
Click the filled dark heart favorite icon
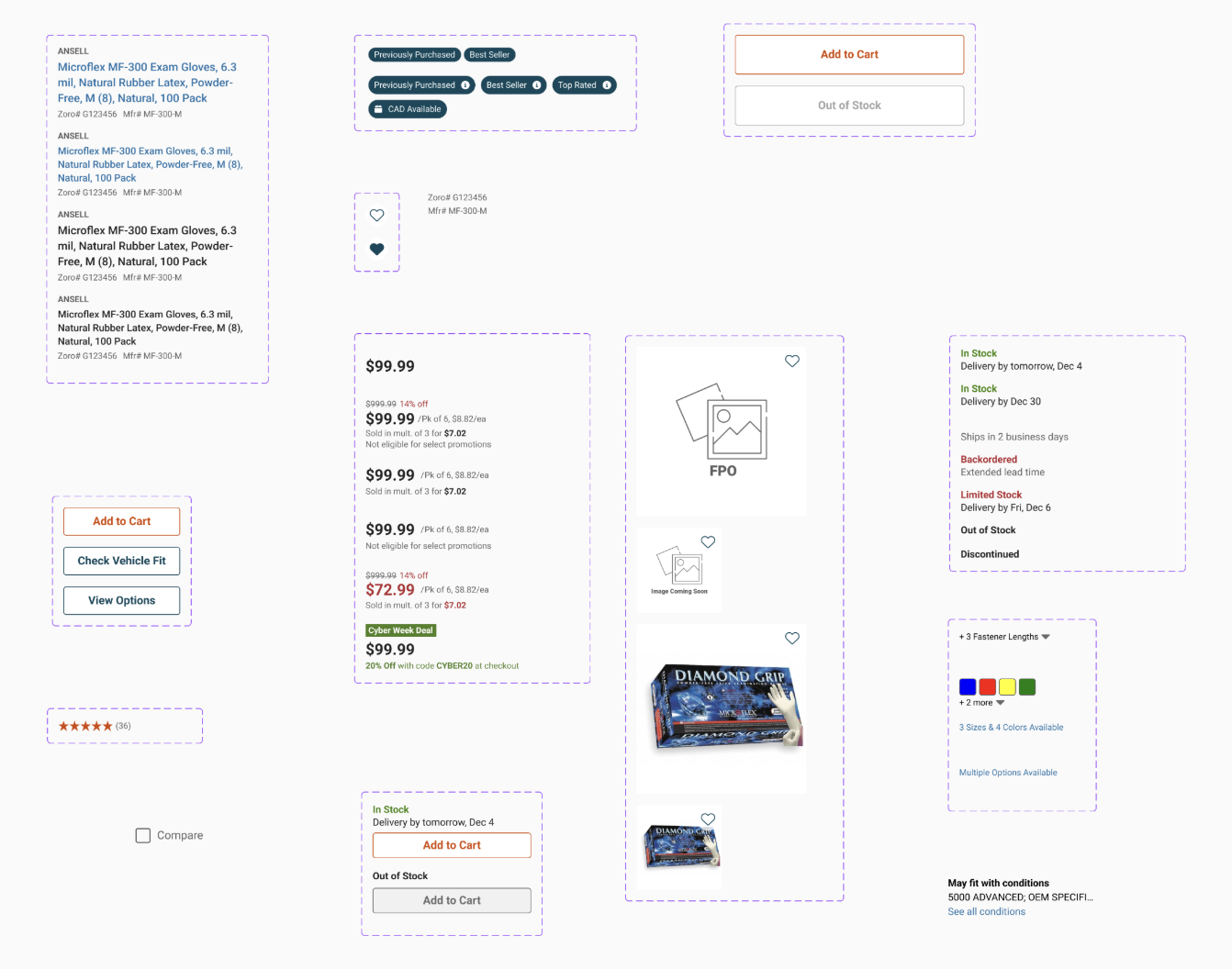pyautogui.click(x=376, y=249)
